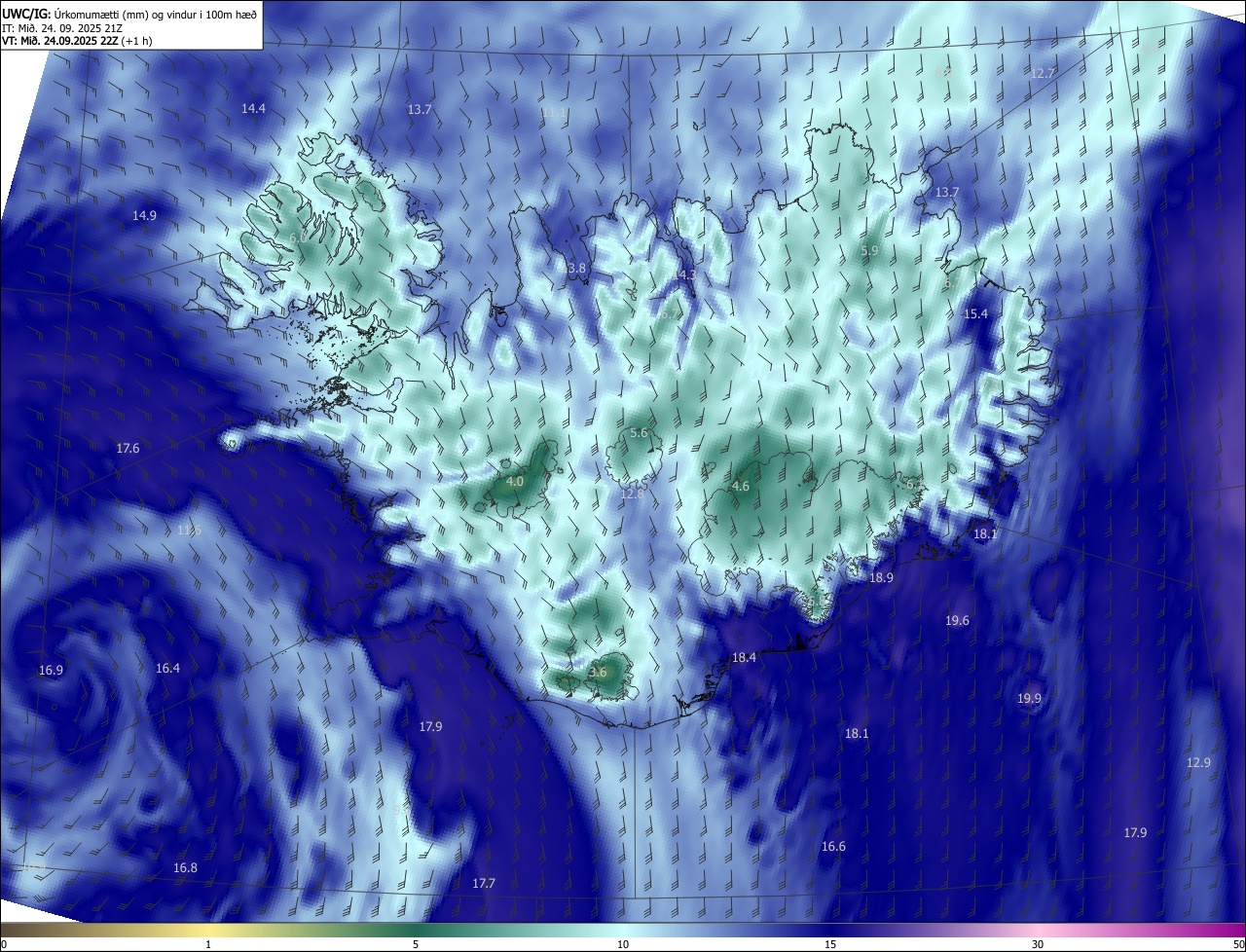Select the 12.9 value label

[1198, 763]
